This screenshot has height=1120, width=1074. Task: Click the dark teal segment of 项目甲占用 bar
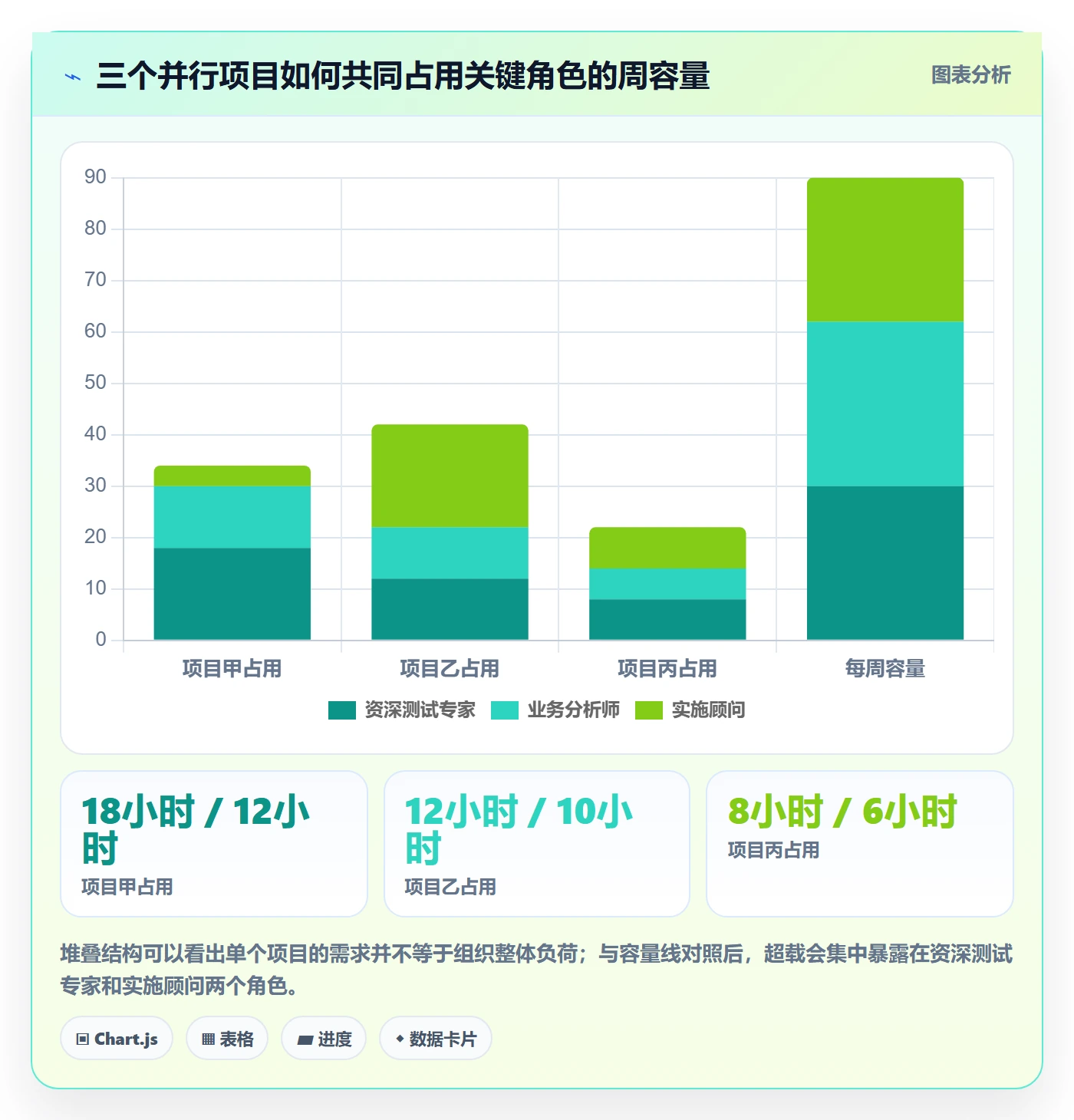(232, 594)
